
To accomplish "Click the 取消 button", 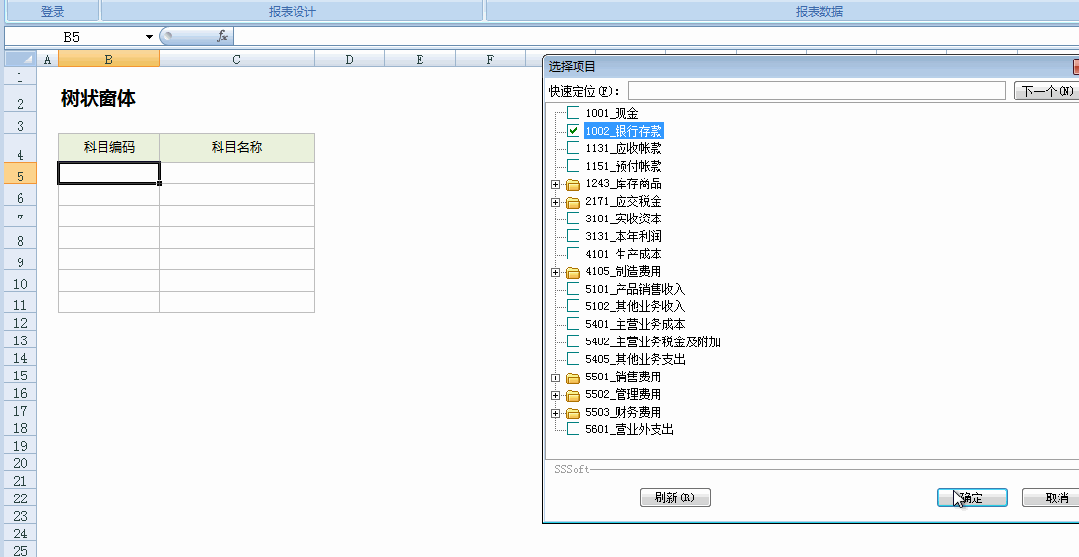I will 1053,498.
